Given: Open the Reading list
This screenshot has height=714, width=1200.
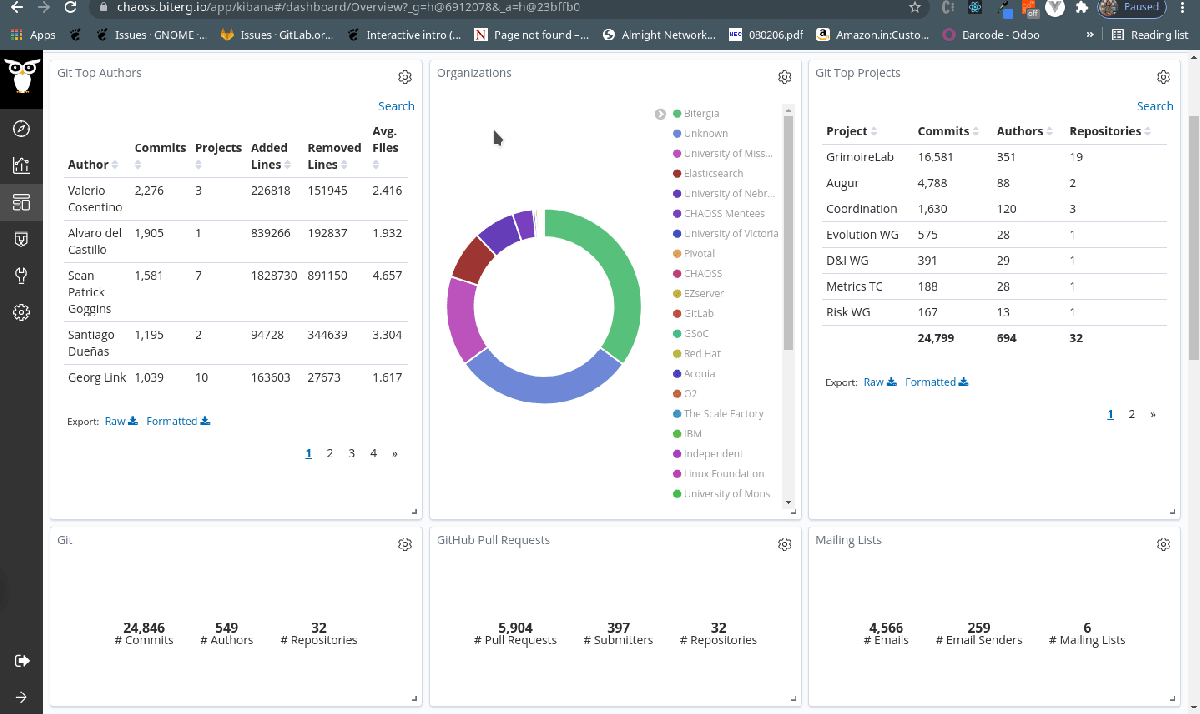Looking at the screenshot, I should pos(1150,35).
